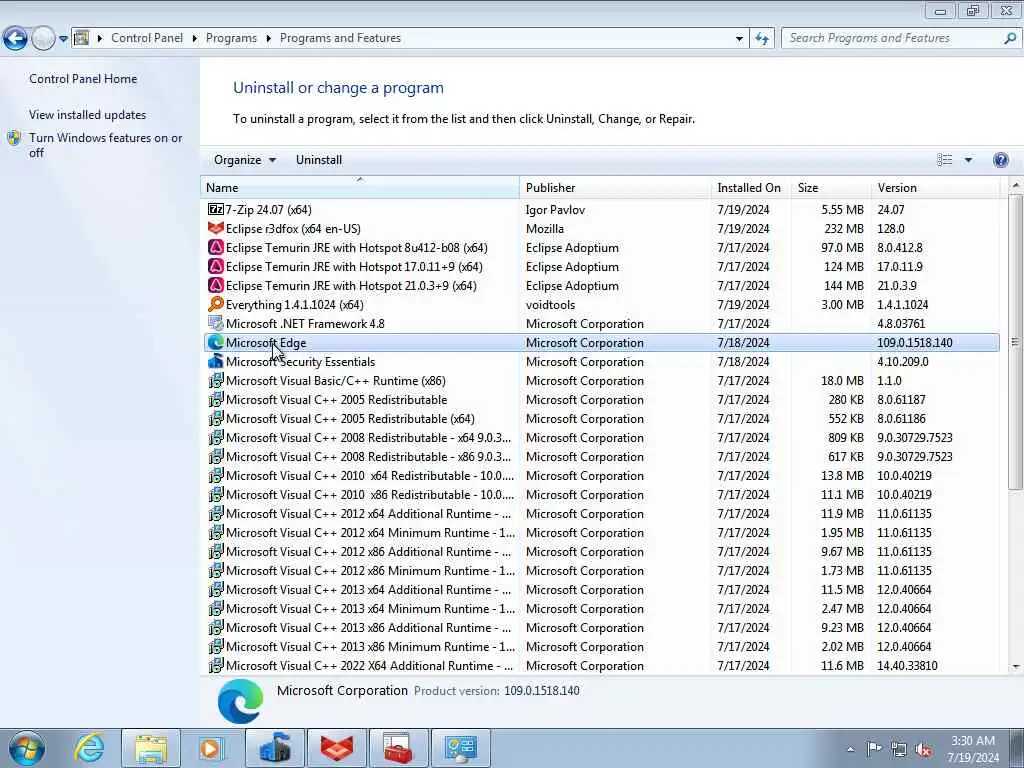Click icon of Temurin JRE 8u412-b08
Viewport: 1024px width, 768px height.
point(216,248)
